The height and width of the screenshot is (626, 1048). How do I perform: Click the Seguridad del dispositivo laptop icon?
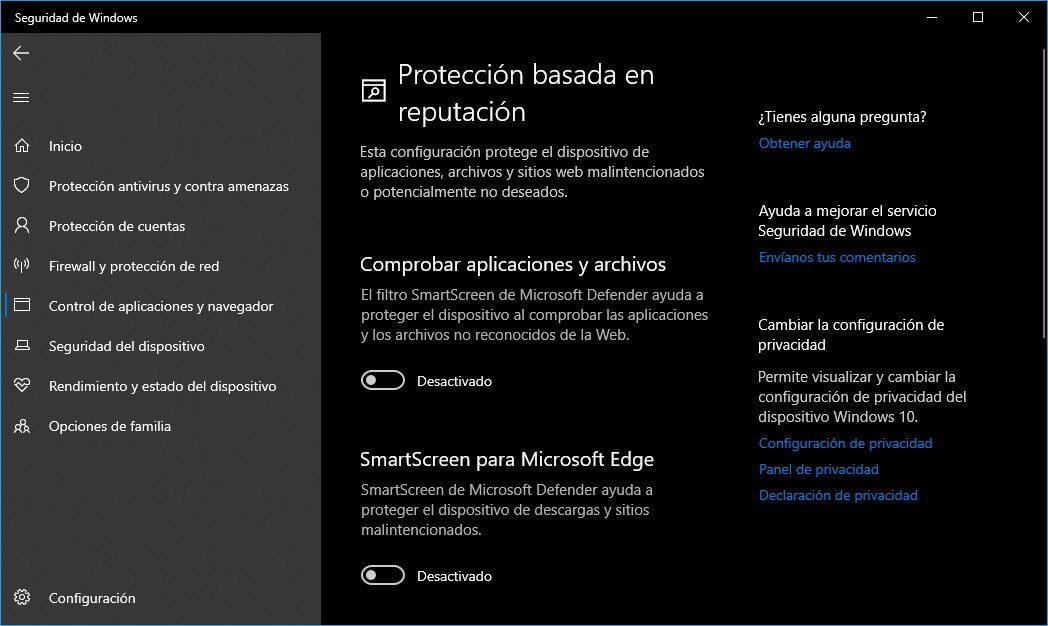[22, 346]
